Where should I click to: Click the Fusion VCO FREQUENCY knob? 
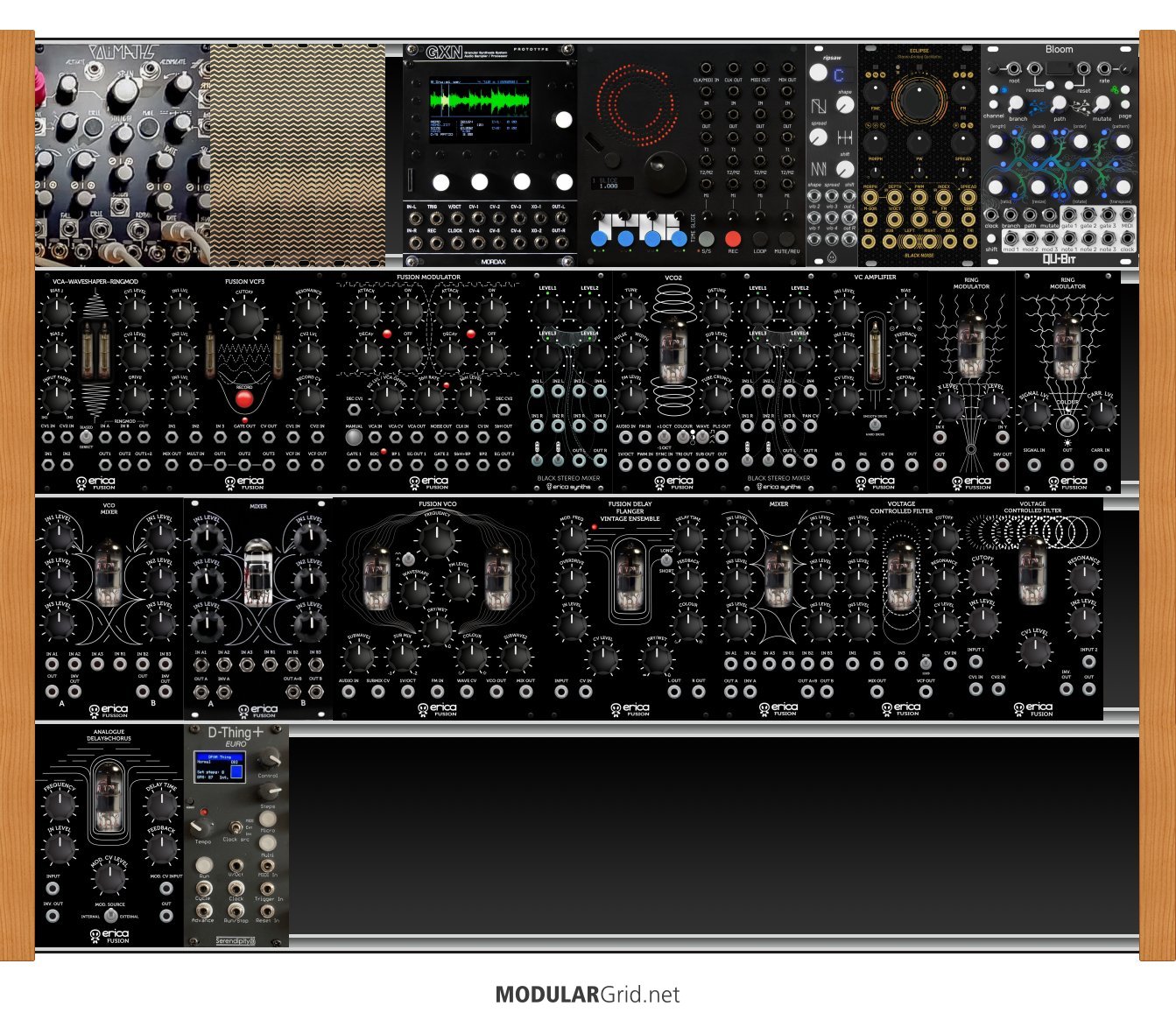coord(435,542)
